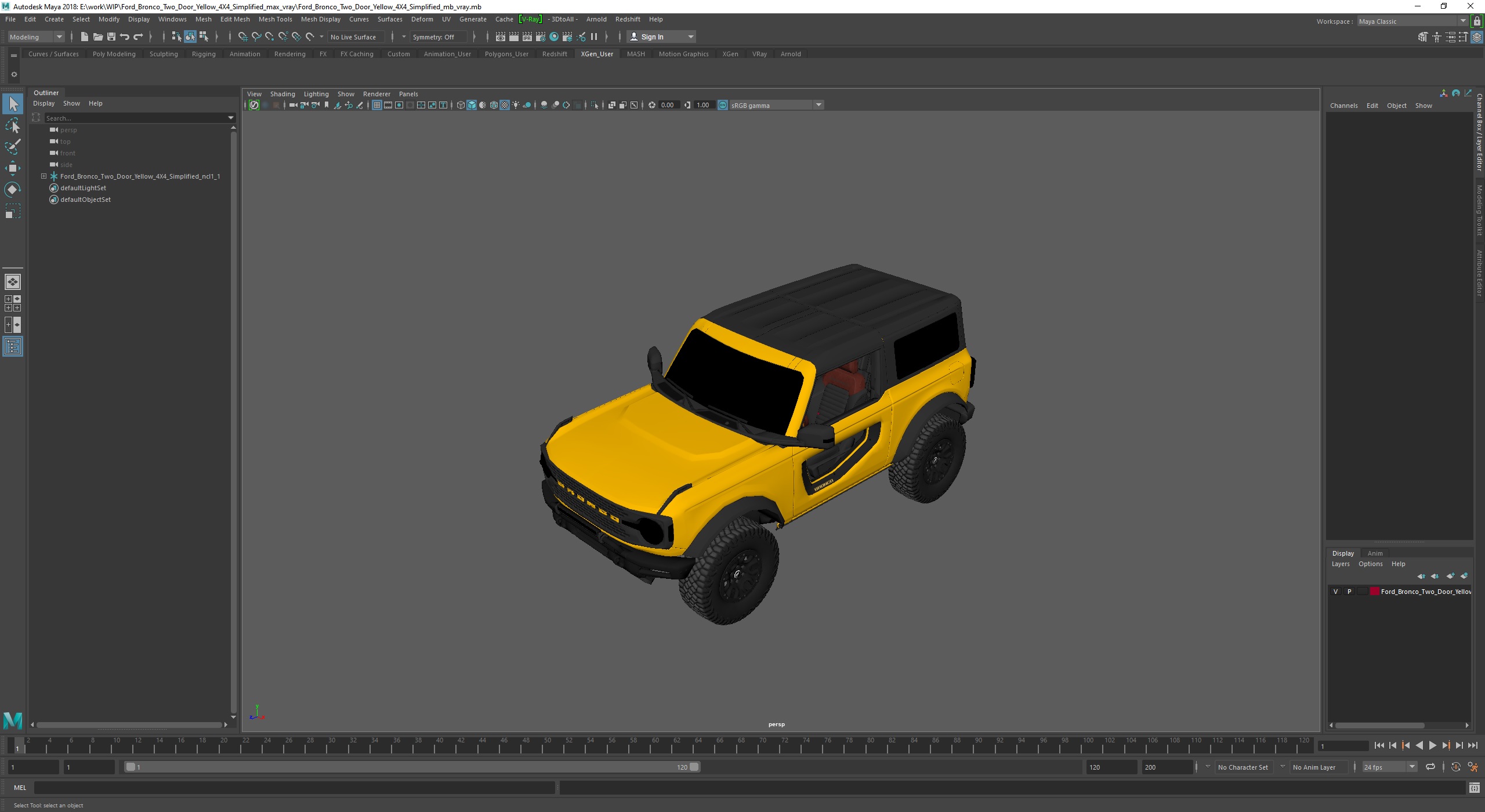Viewport: 1485px width, 812px height.
Task: Toggle viewport grid display
Action: (x=377, y=105)
